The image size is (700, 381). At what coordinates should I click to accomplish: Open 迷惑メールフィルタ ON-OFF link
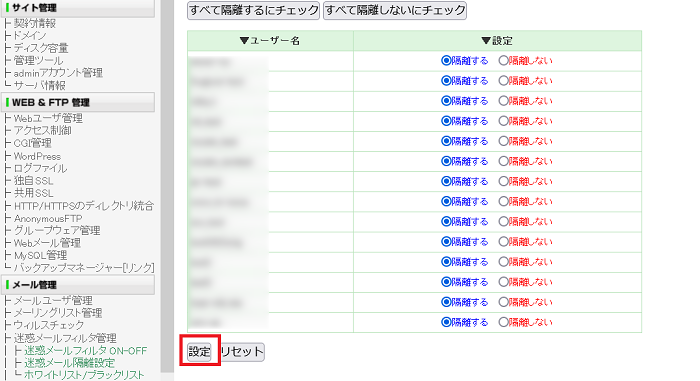click(x=86, y=351)
